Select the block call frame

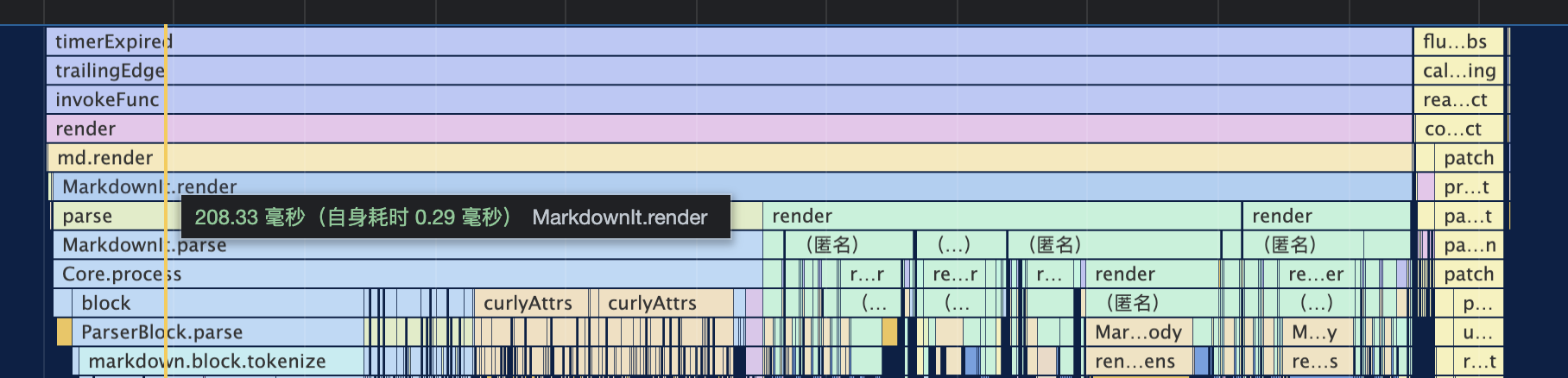point(216,303)
